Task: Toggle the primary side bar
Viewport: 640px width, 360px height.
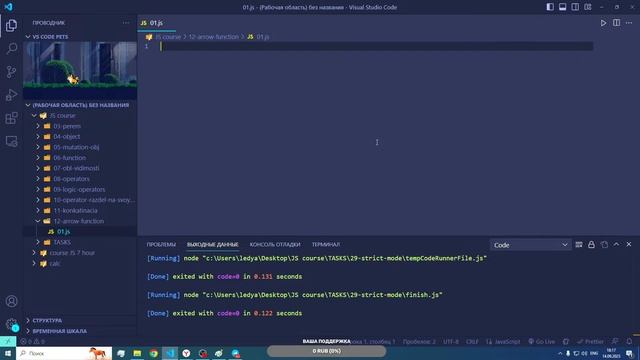Action: [550, 7]
